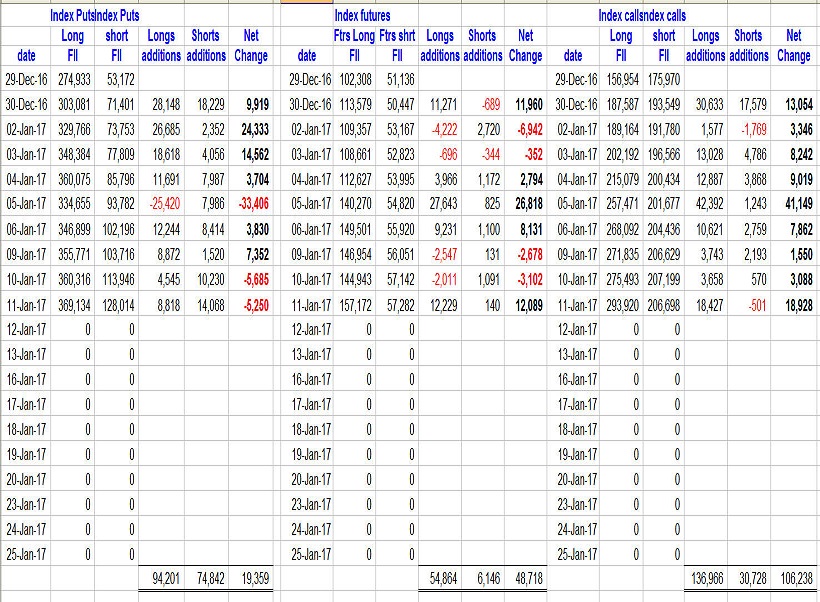The image size is (820, 602).
Task: Click Index futures net change total 48,718
Action: pos(525,579)
